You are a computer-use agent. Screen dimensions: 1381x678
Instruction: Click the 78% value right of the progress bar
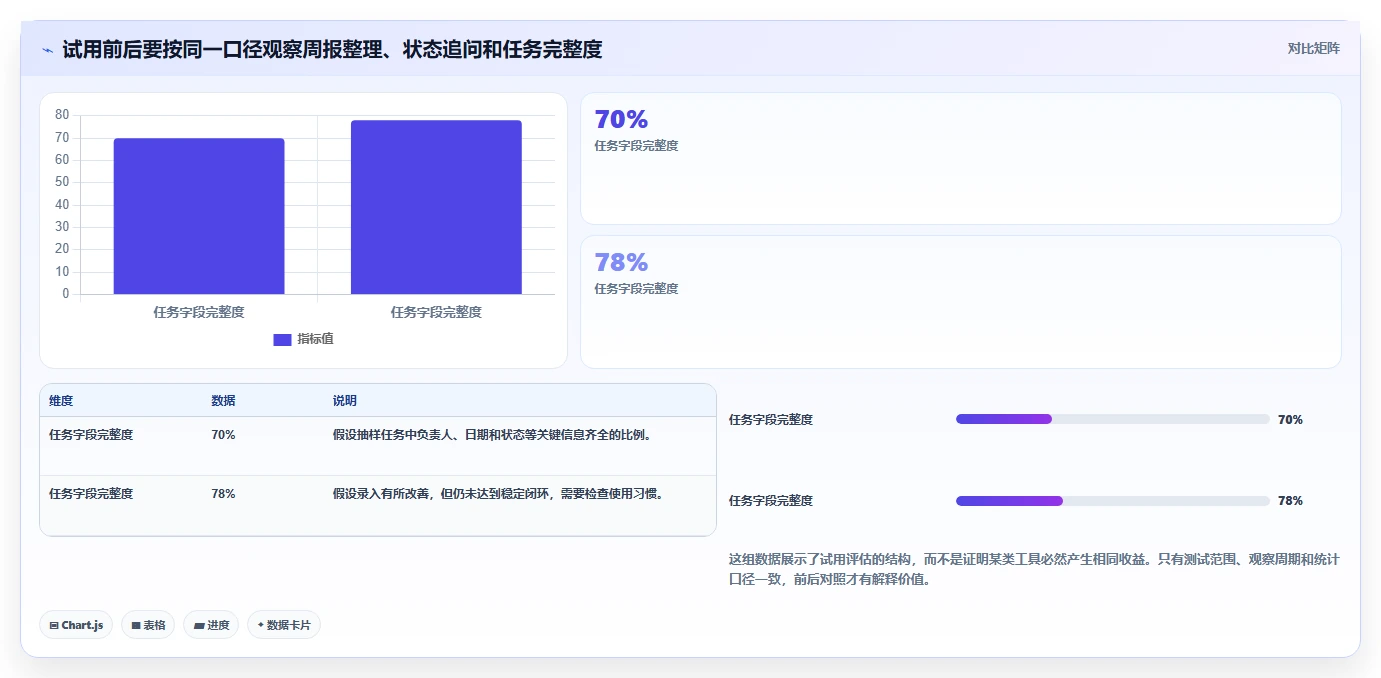coord(1290,501)
